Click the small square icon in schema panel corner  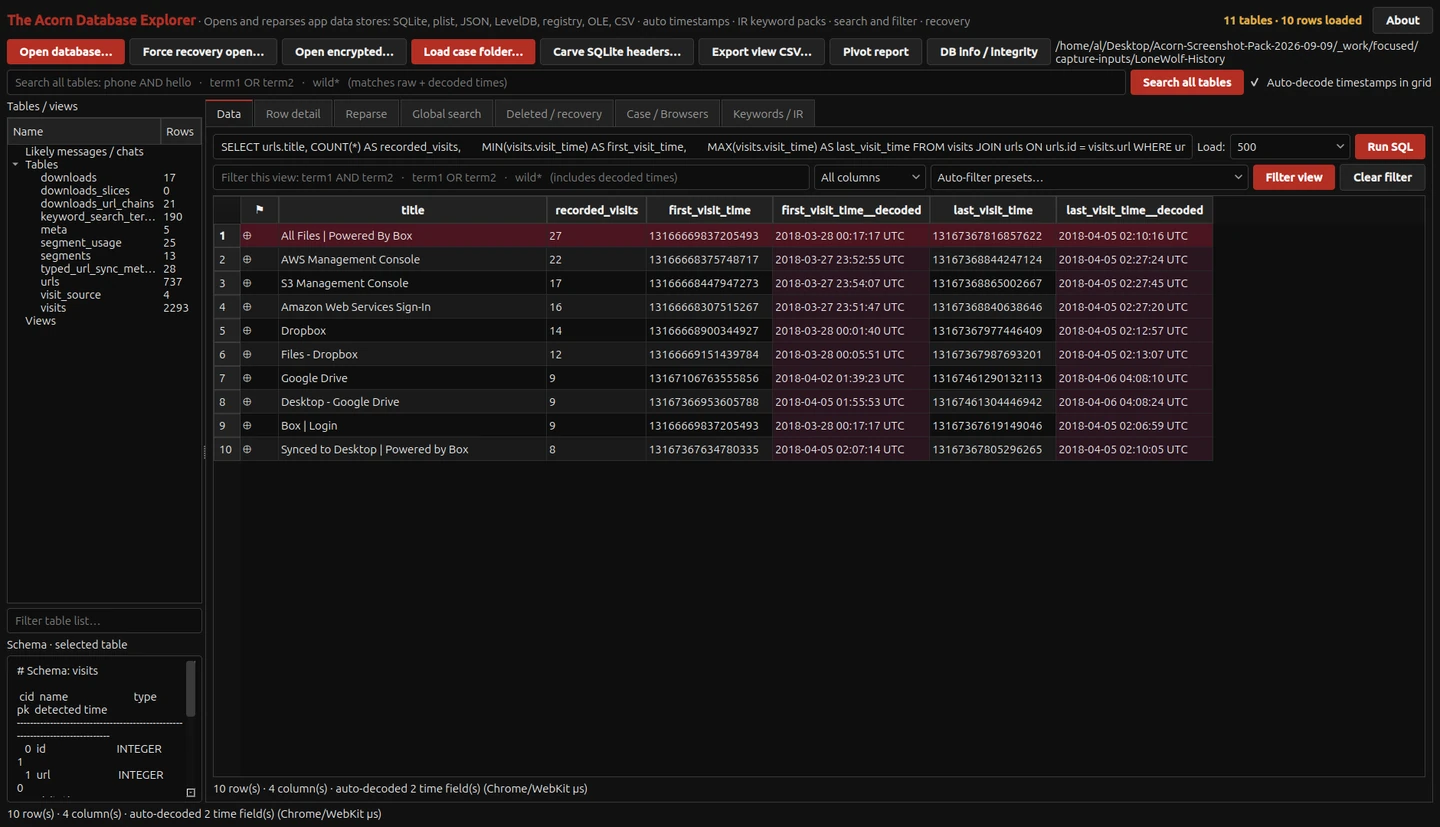[191, 792]
